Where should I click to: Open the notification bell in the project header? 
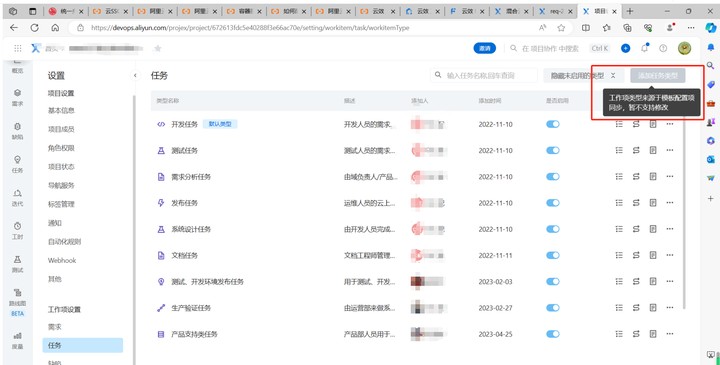645,48
